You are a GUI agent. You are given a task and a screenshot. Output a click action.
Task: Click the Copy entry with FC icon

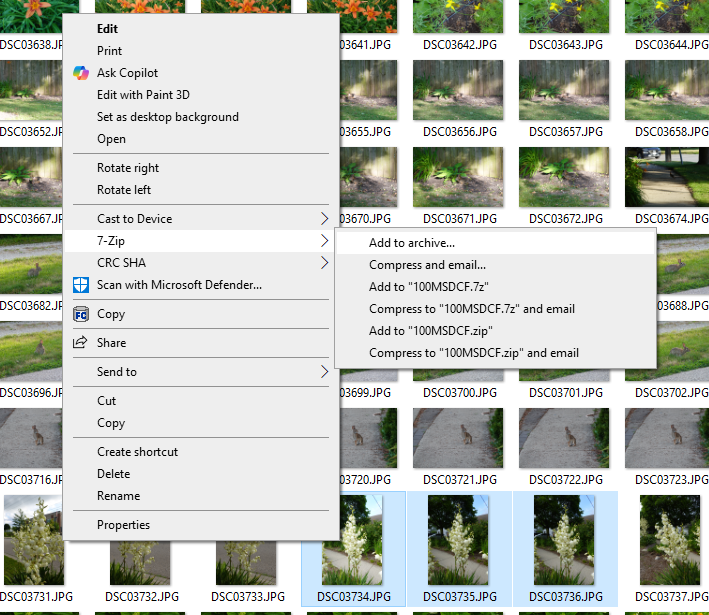tap(201, 314)
